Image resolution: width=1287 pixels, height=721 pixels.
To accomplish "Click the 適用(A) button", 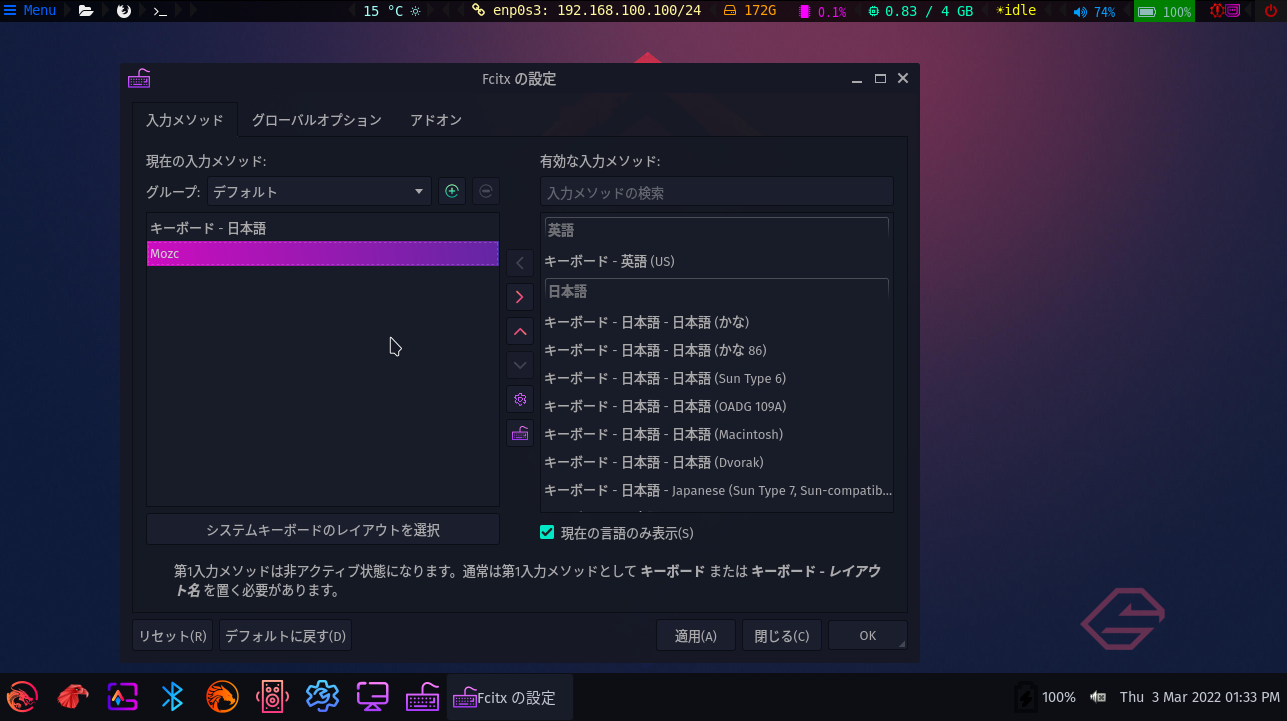I will coord(696,636).
